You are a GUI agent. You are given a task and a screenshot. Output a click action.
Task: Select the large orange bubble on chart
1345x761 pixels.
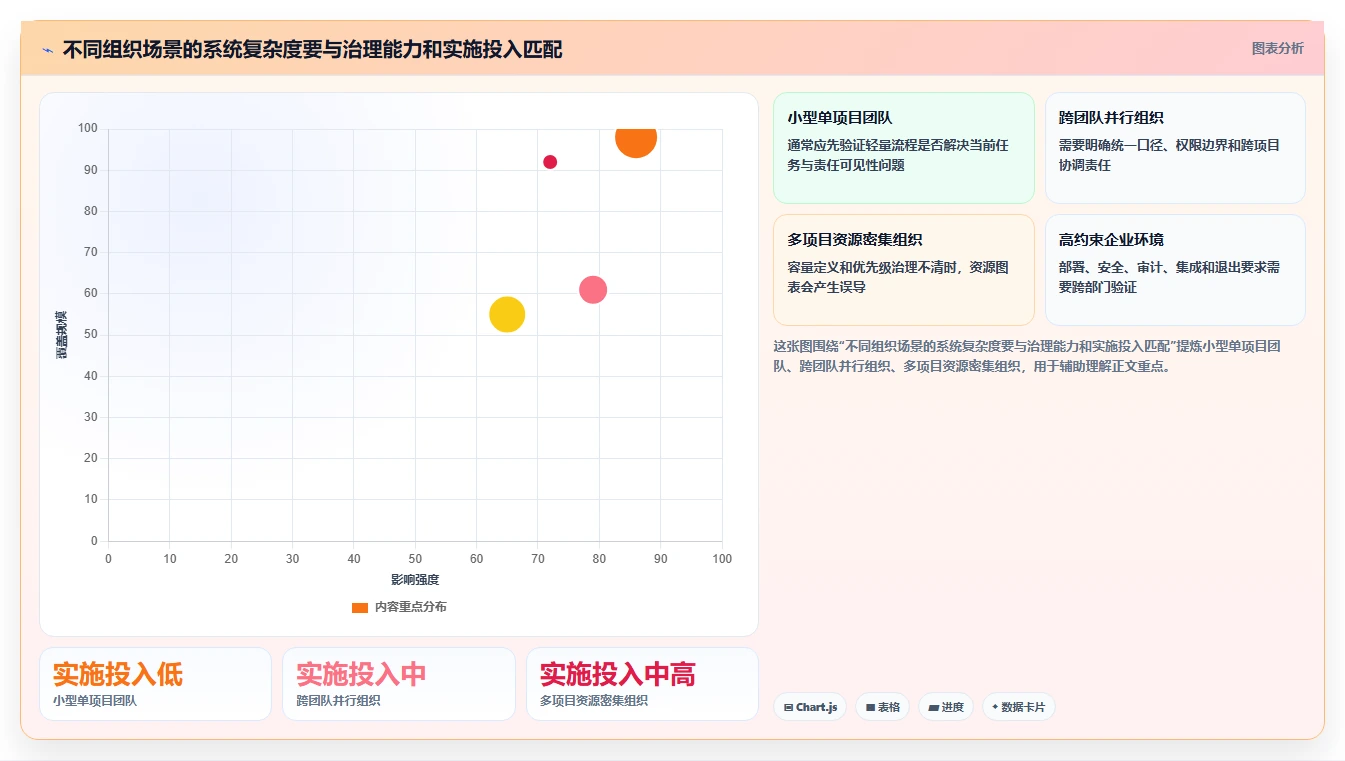tap(636, 138)
